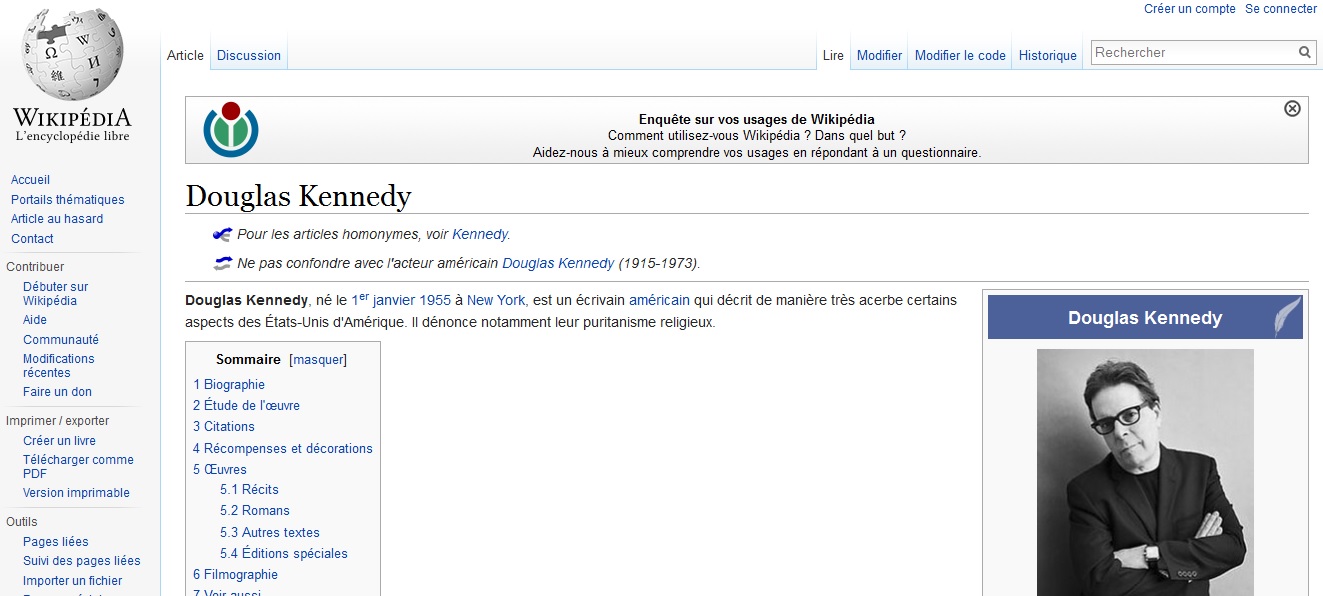This screenshot has height=596, width=1323.
Task: Open the Modifier le code tab
Action: (x=960, y=56)
